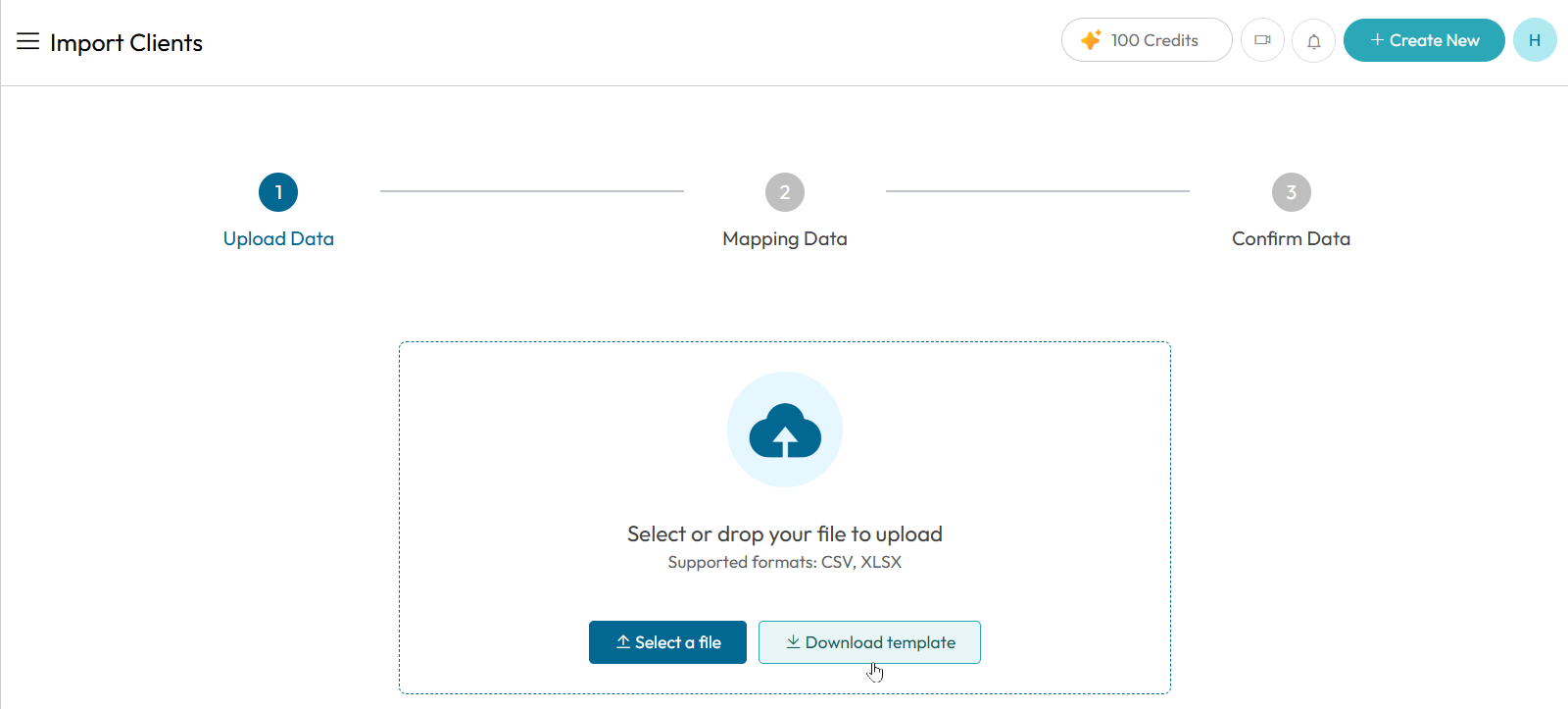Open the 100 Credits pill
Viewport: 1568px width, 709px height.
tap(1147, 40)
